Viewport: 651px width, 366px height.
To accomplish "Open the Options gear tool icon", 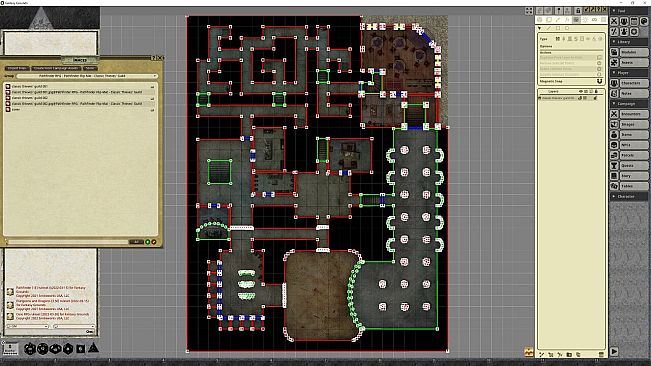I will [634, 32].
